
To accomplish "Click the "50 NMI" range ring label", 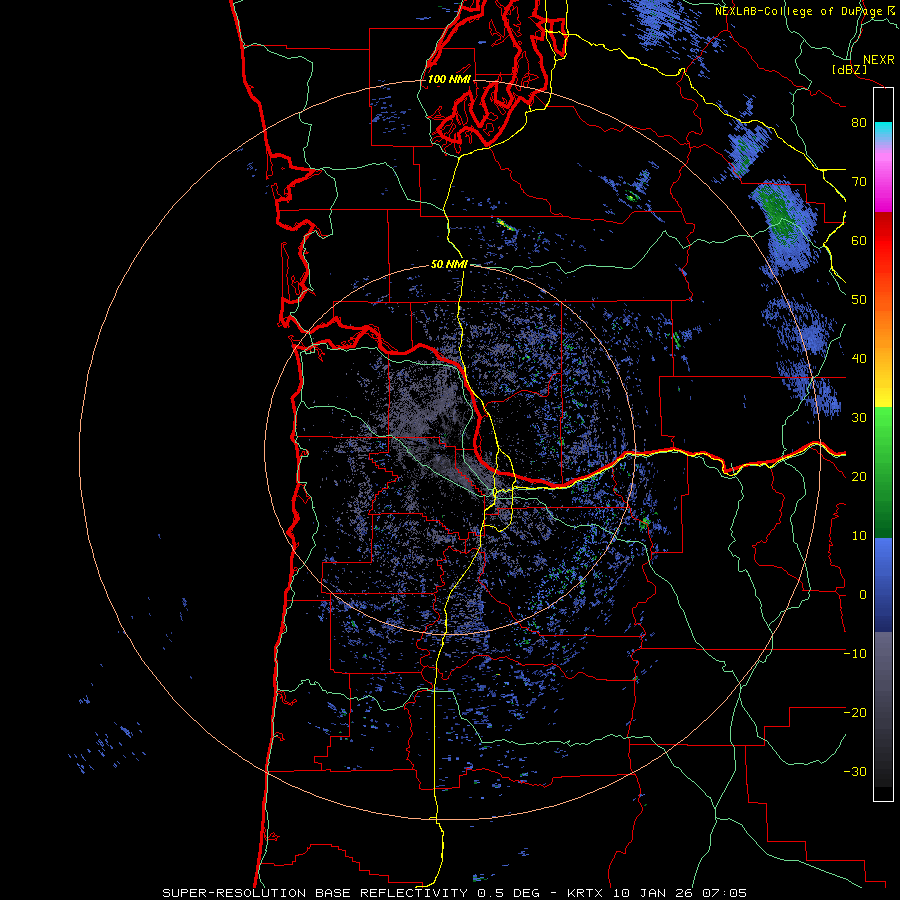I will tap(449, 265).
